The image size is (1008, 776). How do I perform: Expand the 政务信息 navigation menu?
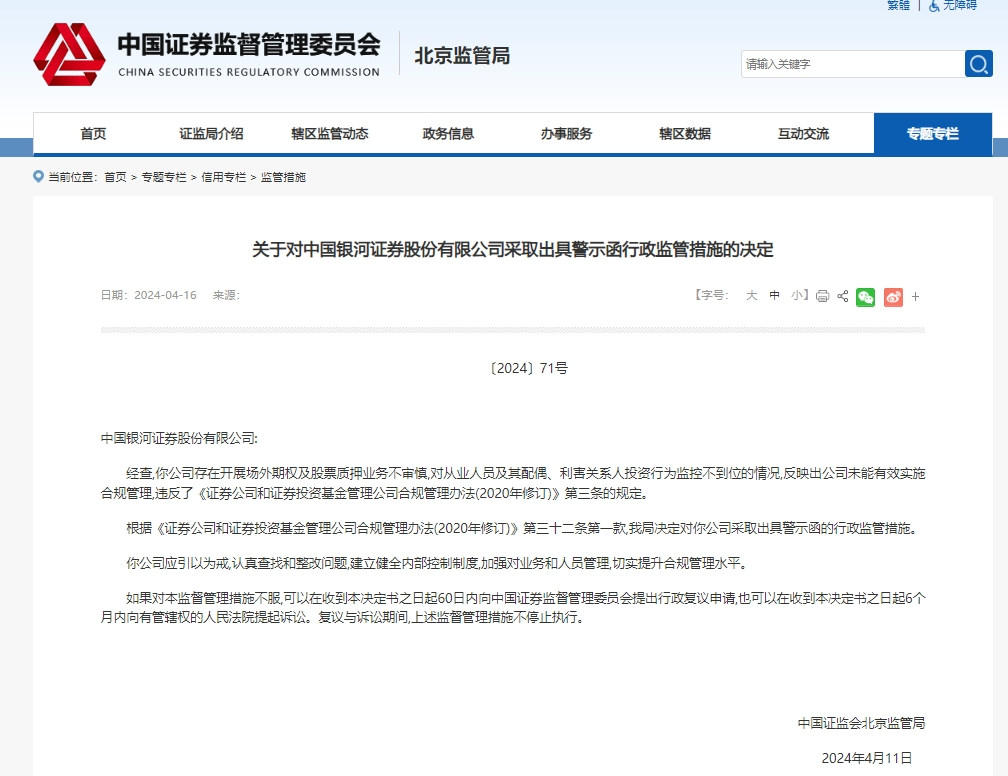pos(448,134)
